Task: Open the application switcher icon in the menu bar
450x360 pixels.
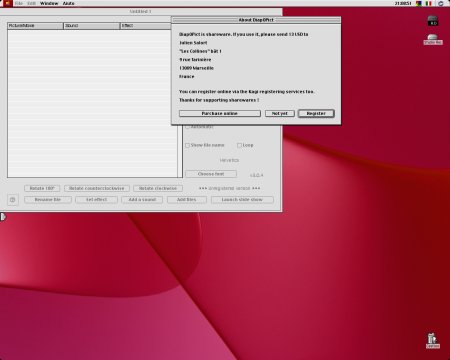Action: [441, 3]
